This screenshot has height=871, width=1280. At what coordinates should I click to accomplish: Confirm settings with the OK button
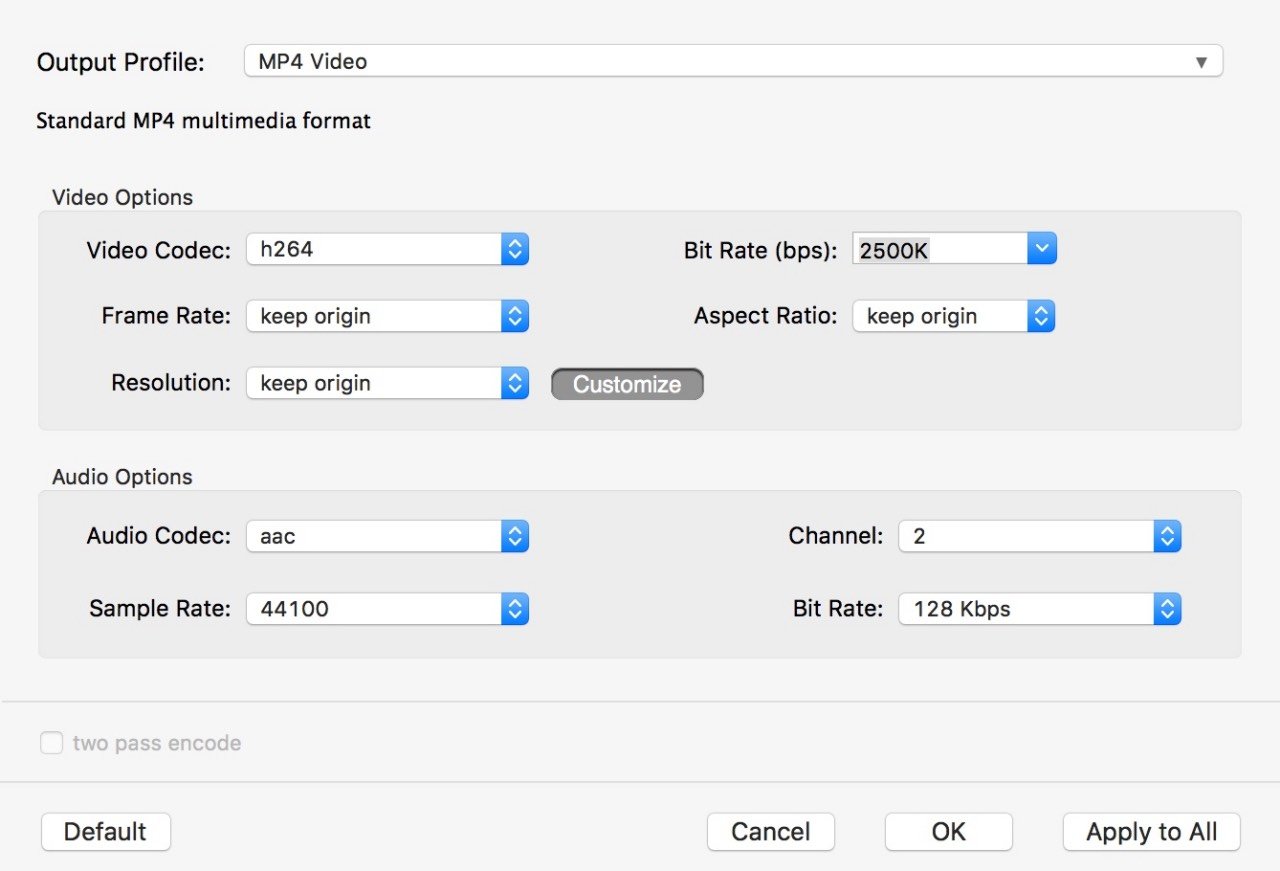948,832
